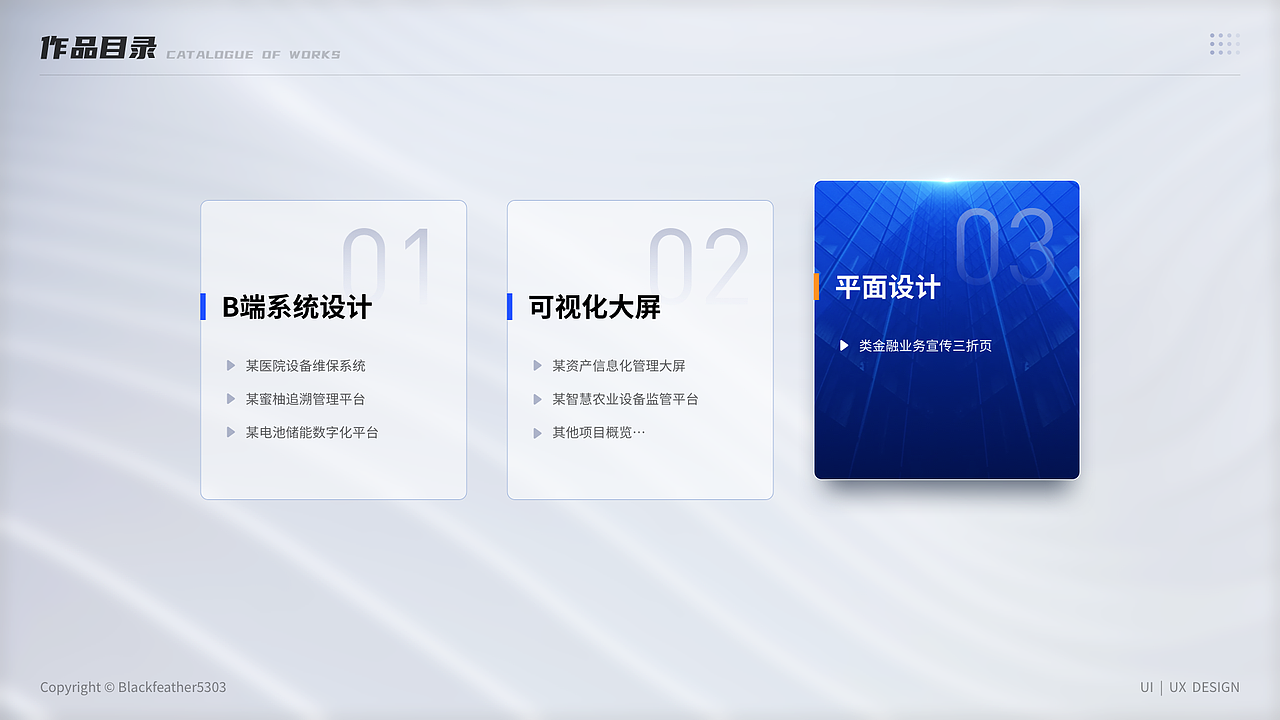1280x720 pixels.
Task: Click the arrow icon before 某资产信息化管理大屏
Action: pyautogui.click(x=538, y=365)
